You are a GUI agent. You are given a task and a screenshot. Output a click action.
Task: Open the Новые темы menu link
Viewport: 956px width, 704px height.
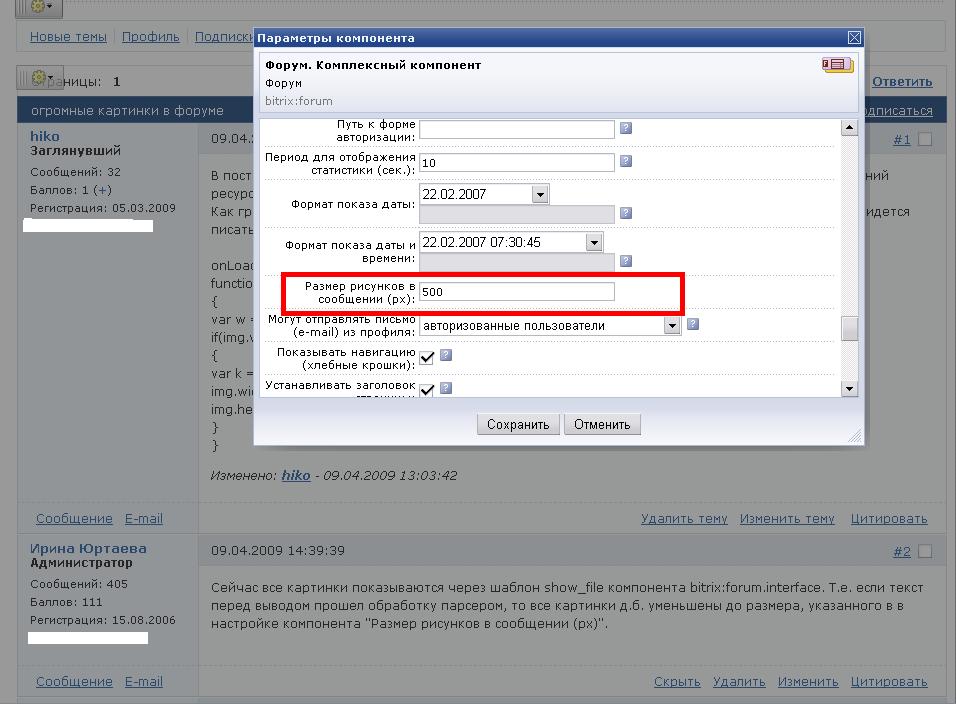pyautogui.click(x=68, y=36)
